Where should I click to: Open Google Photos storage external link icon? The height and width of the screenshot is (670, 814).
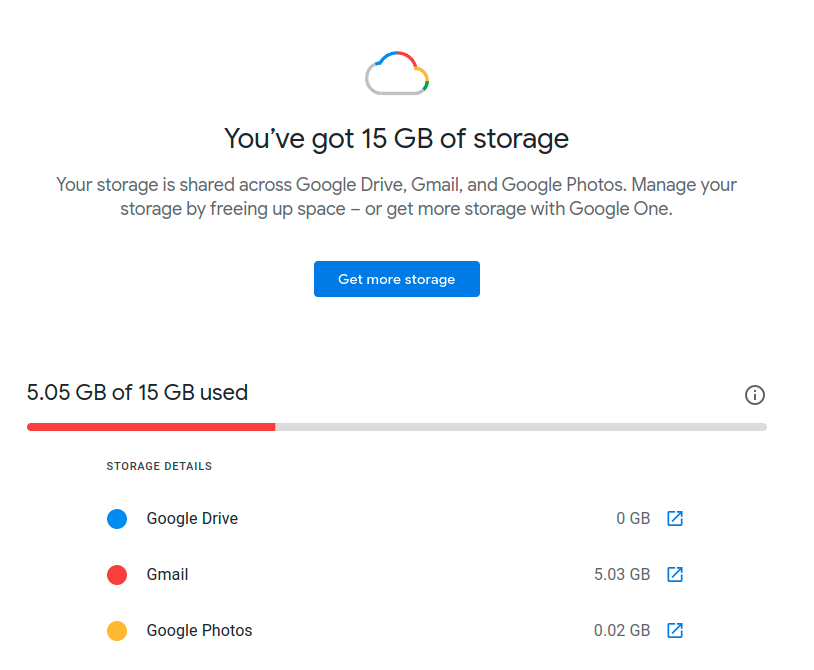(674, 630)
